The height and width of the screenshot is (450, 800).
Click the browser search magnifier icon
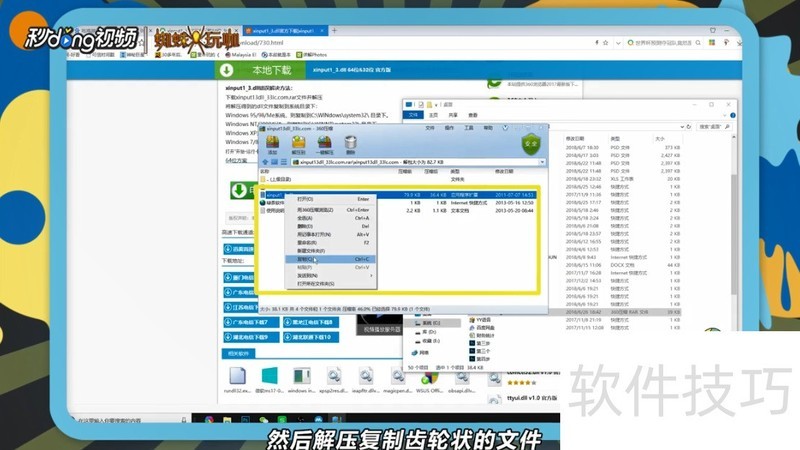(698, 43)
